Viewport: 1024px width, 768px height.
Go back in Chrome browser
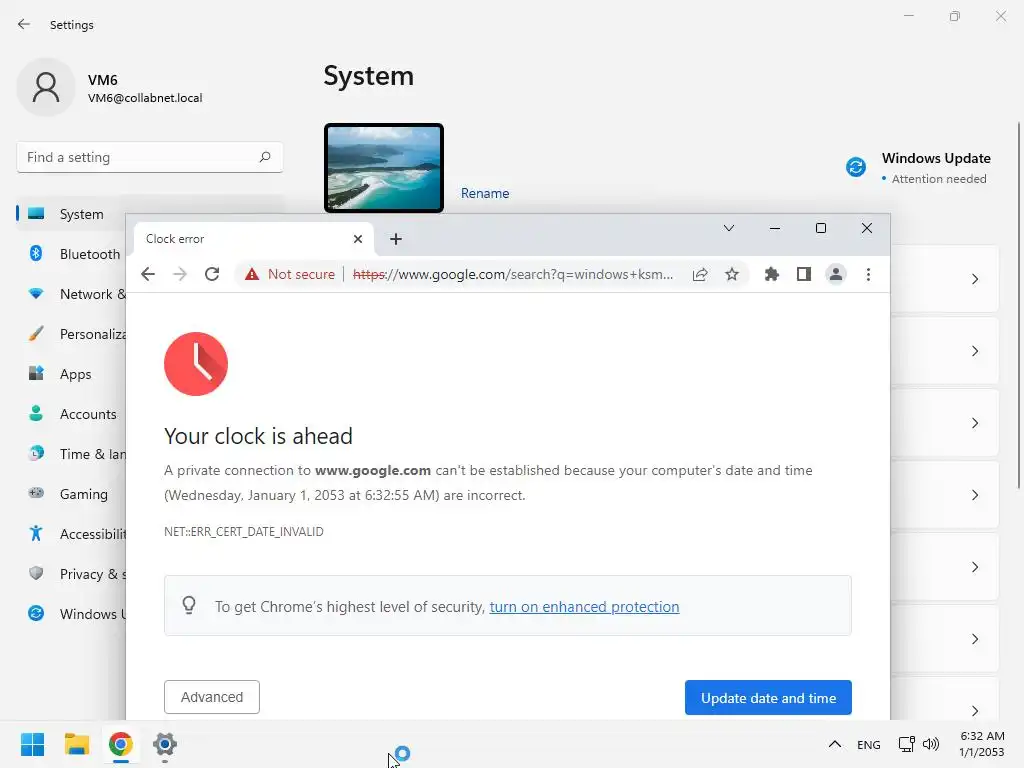tap(148, 274)
